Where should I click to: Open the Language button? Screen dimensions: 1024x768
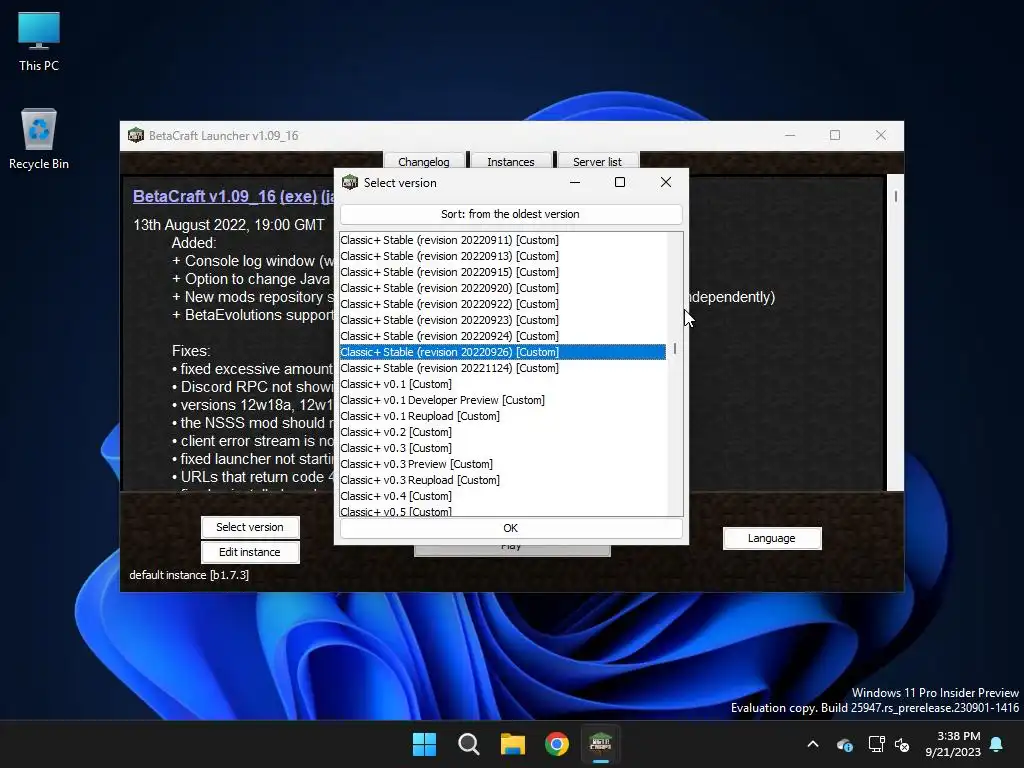[x=772, y=538]
